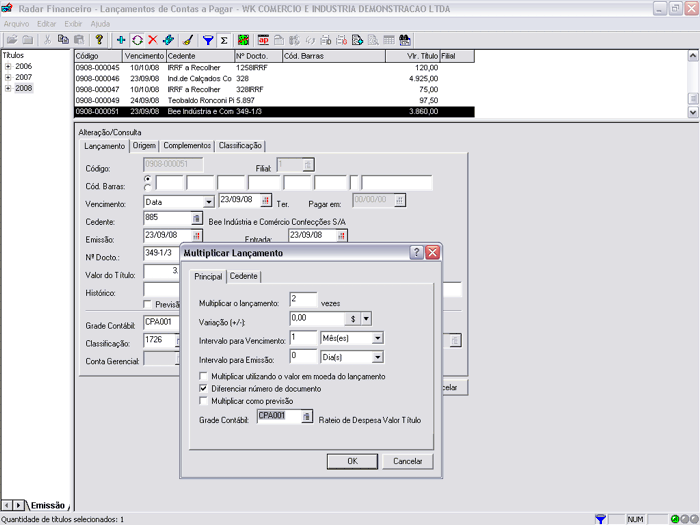Open the Mês(es) interval unit dropdown
Screen dimensions: 700x525
pos(377,338)
